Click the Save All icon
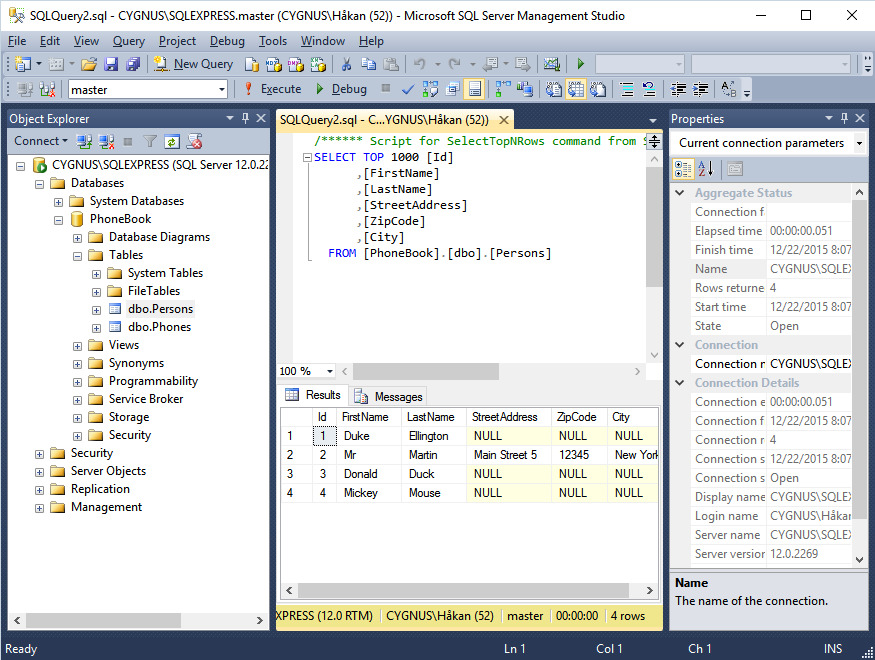This screenshot has height=660, width=875. [133, 64]
